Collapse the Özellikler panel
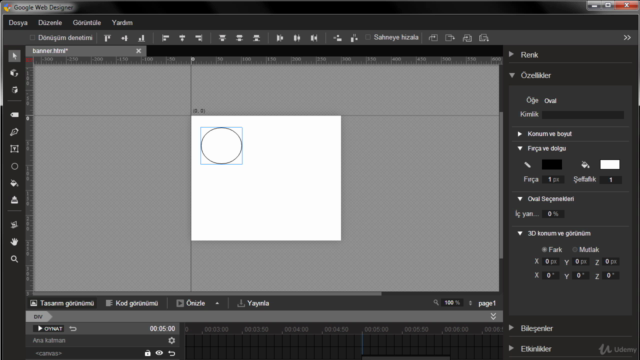 (x=512, y=75)
